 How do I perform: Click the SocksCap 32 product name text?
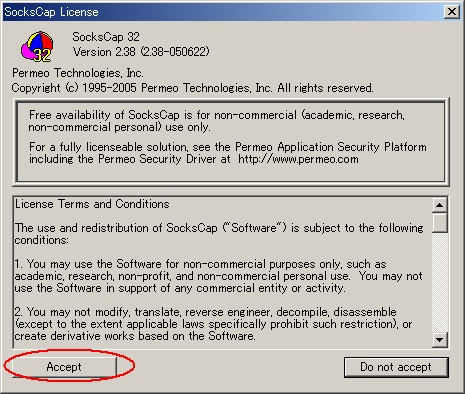pos(106,37)
